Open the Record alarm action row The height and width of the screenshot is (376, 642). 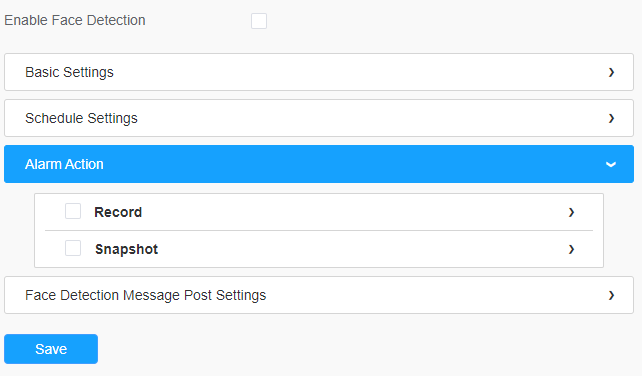coord(319,212)
